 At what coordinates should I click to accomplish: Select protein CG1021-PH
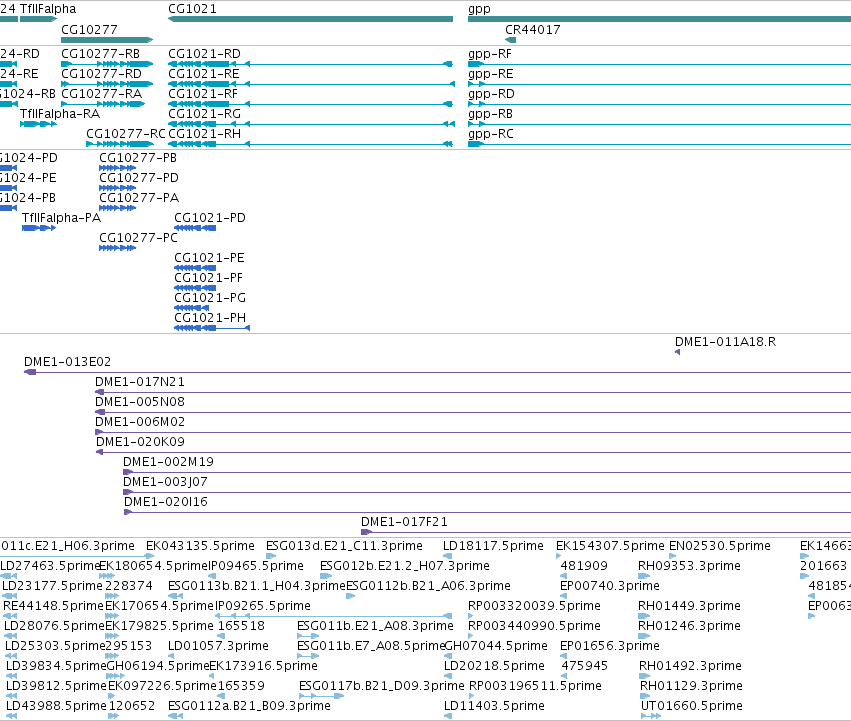click(212, 328)
